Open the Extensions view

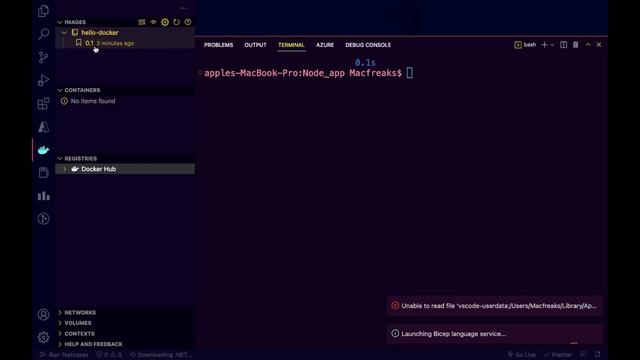click(x=43, y=103)
